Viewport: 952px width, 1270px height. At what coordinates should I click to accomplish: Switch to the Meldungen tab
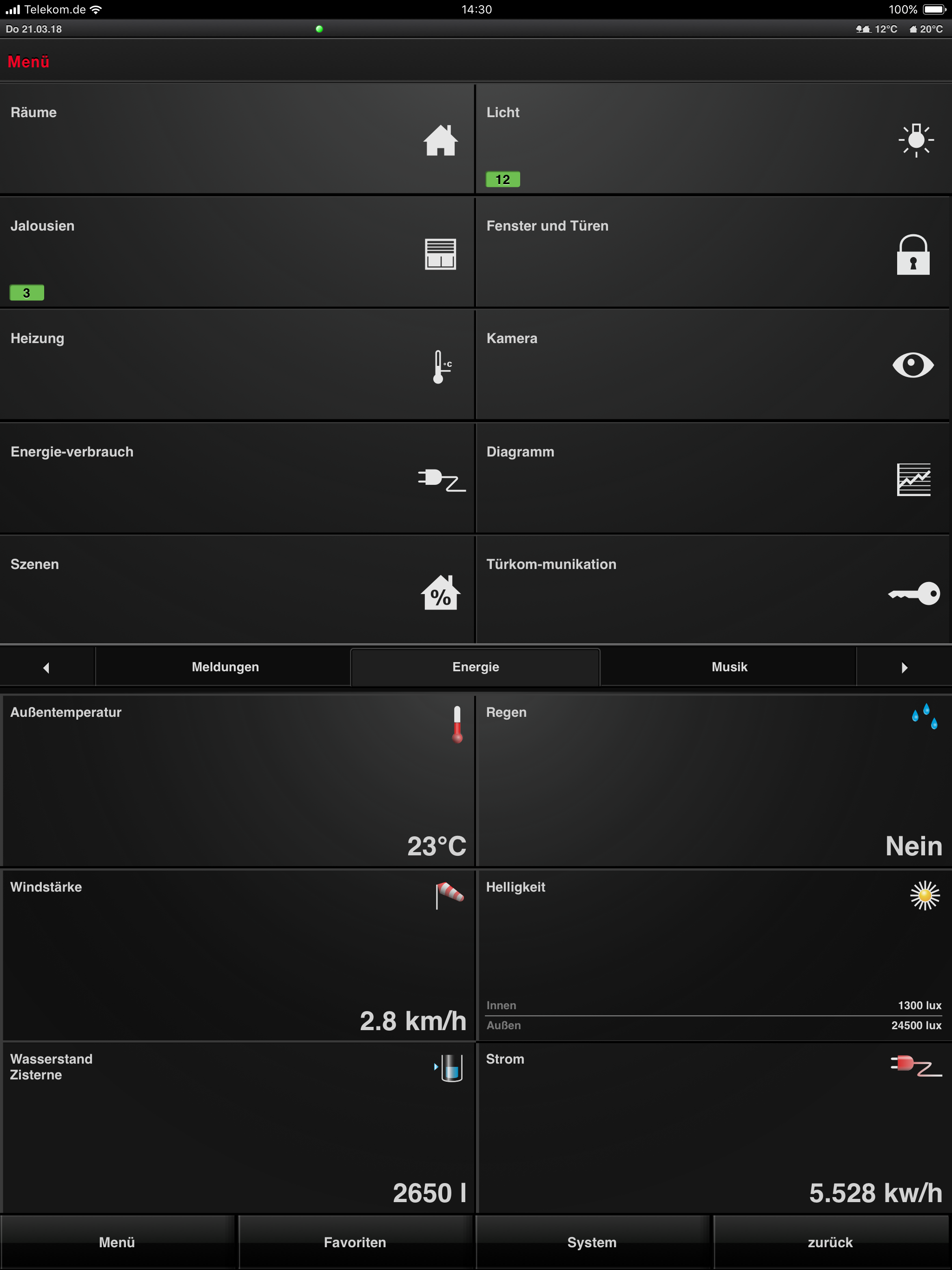(x=225, y=667)
